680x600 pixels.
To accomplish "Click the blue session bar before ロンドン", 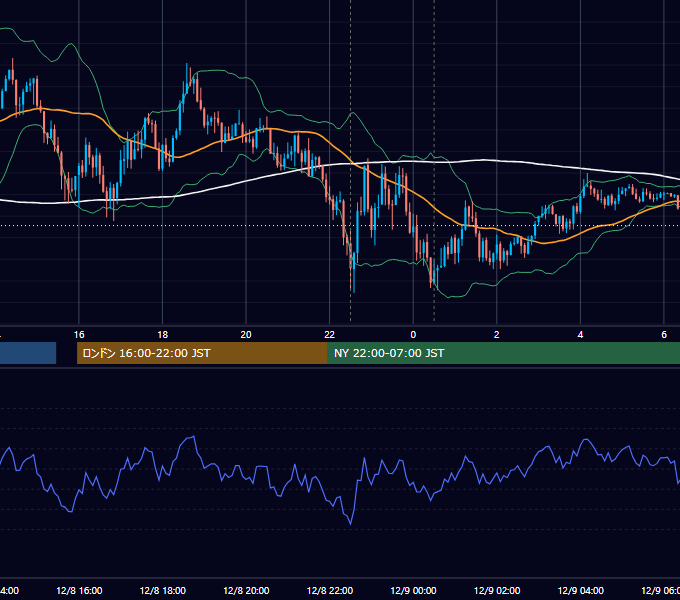I will (28, 353).
